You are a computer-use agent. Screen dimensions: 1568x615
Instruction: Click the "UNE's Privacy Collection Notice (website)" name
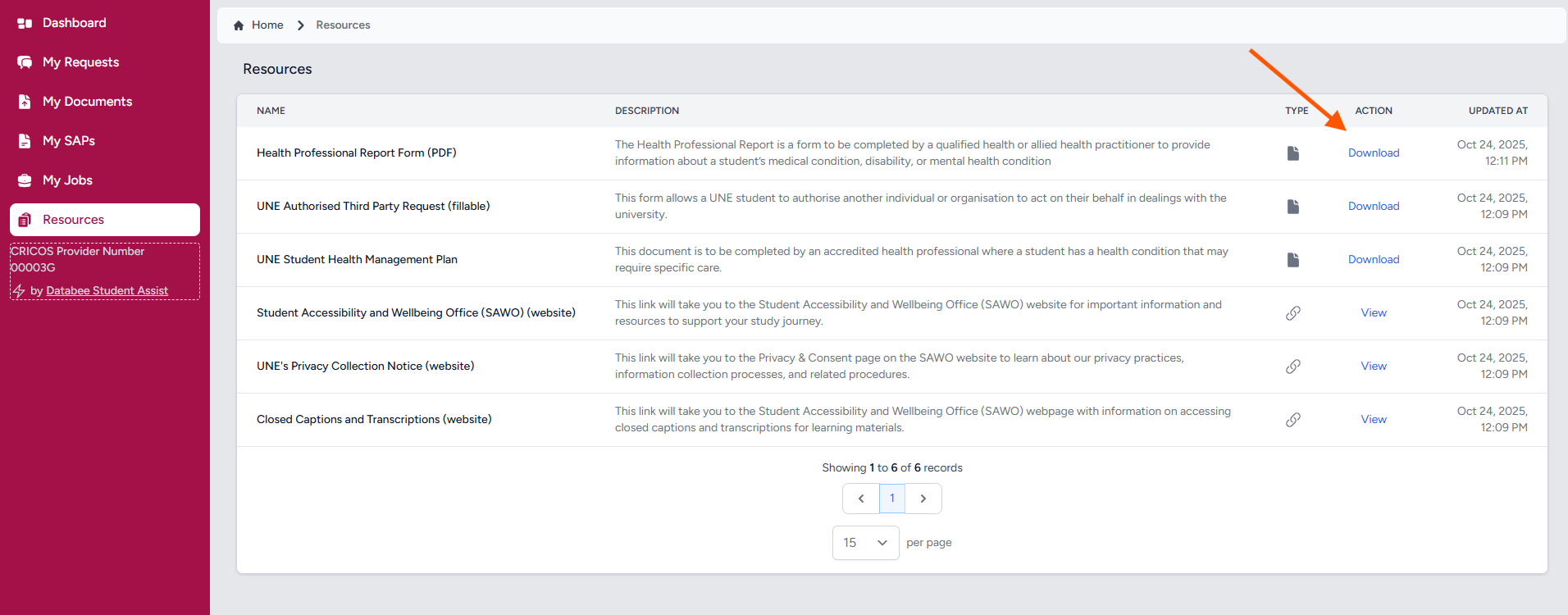(365, 367)
